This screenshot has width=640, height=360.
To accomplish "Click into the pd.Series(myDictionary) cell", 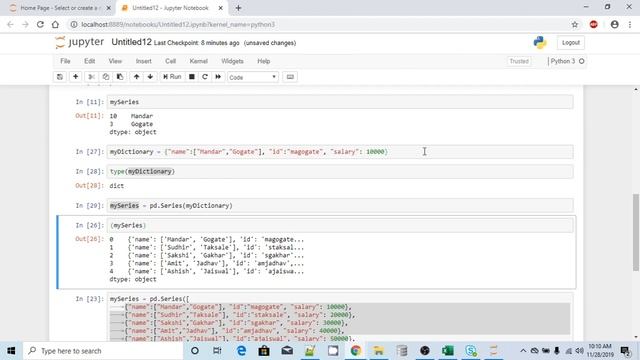I will pos(340,206).
